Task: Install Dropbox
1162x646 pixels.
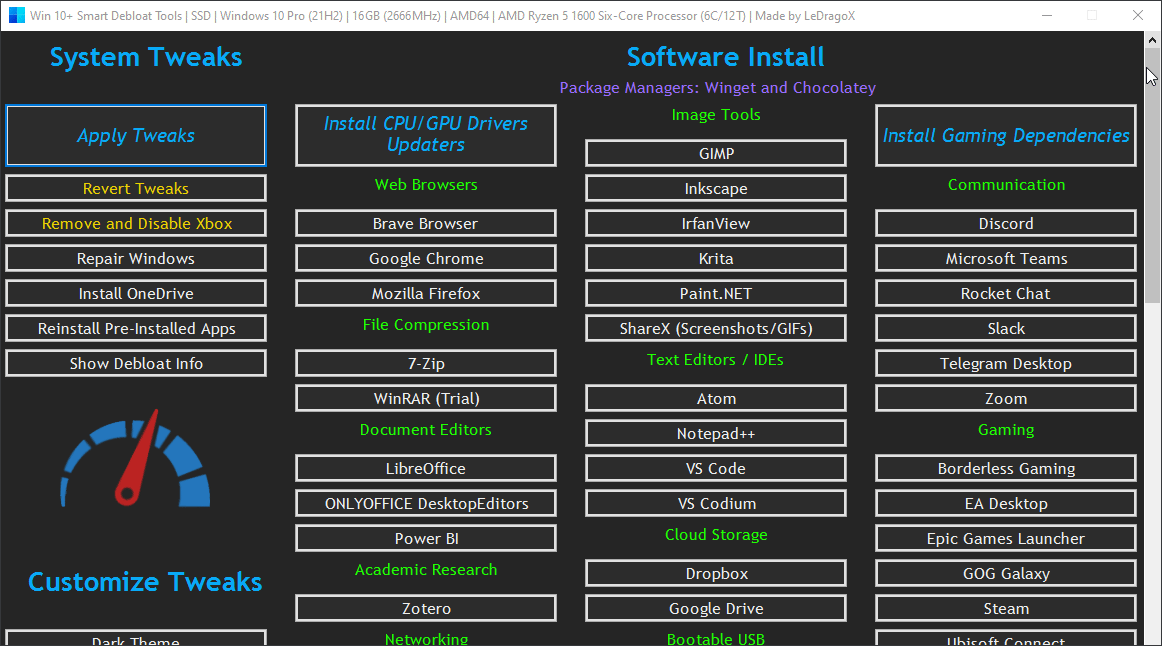Action: pyautogui.click(x=716, y=573)
